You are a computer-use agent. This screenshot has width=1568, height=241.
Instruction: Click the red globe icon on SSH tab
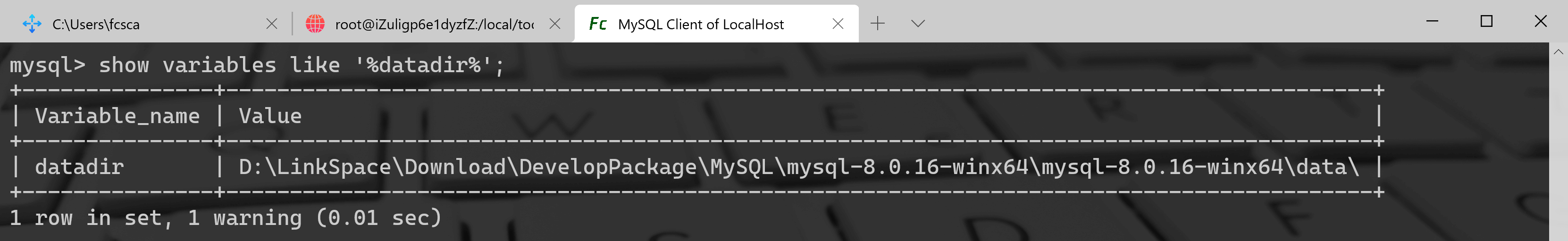(315, 25)
